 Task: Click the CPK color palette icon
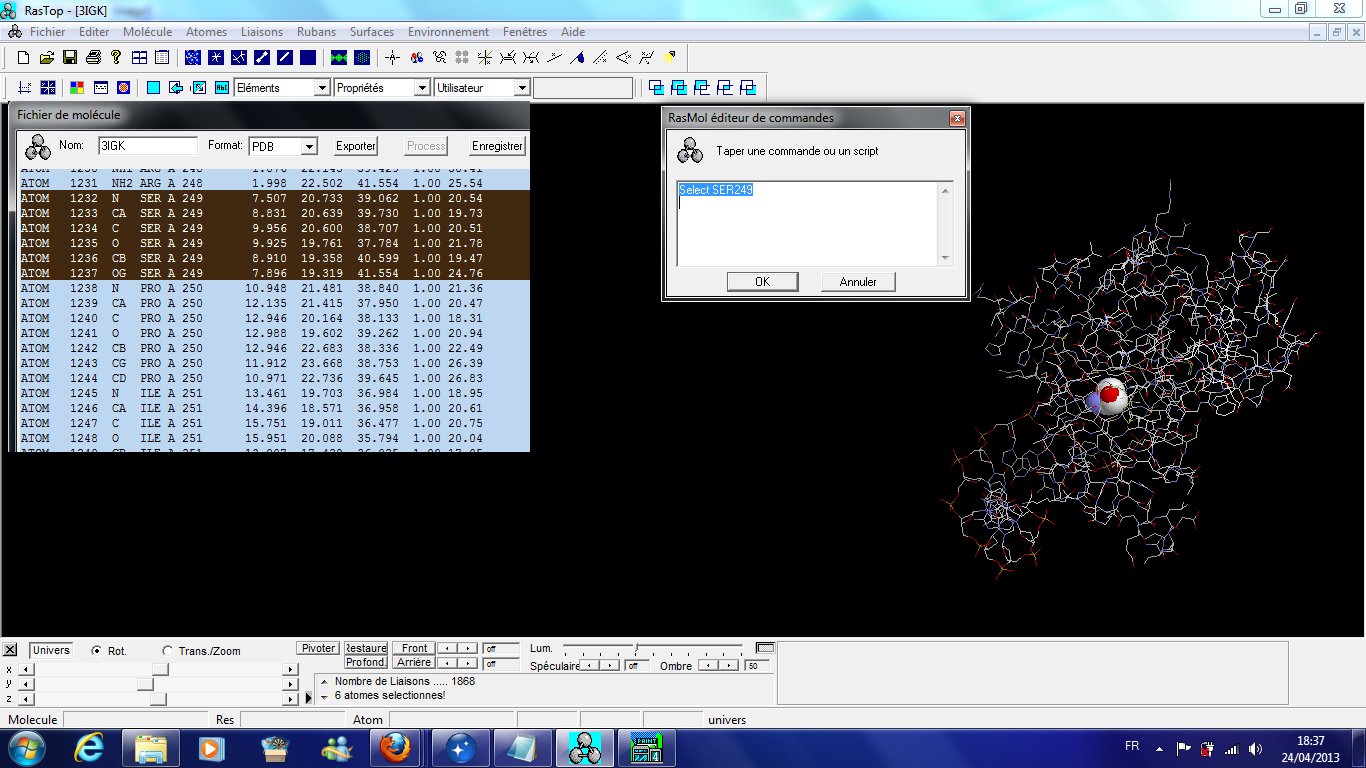tap(77, 88)
